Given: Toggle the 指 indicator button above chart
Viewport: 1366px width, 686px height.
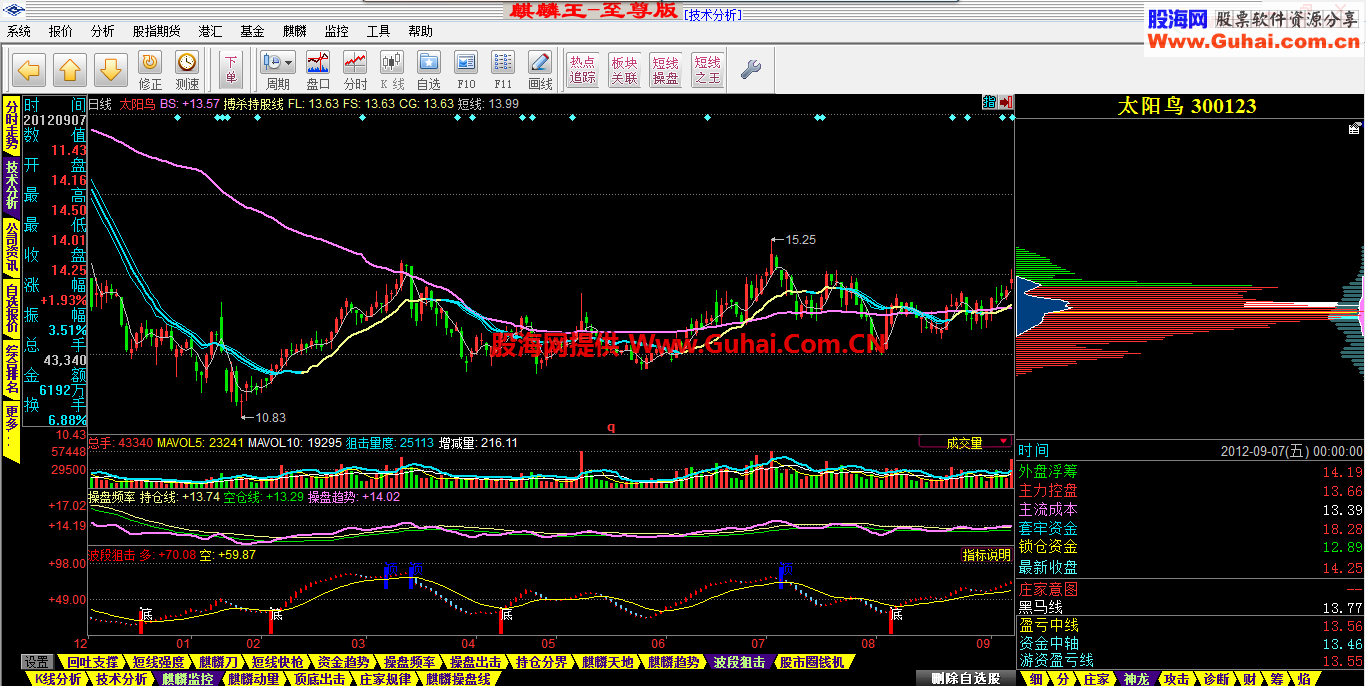Looking at the screenshot, I should 989,102.
